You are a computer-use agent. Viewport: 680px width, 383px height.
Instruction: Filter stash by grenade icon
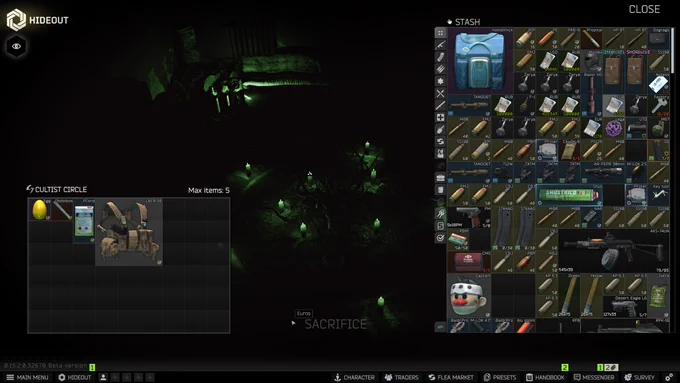(440, 130)
